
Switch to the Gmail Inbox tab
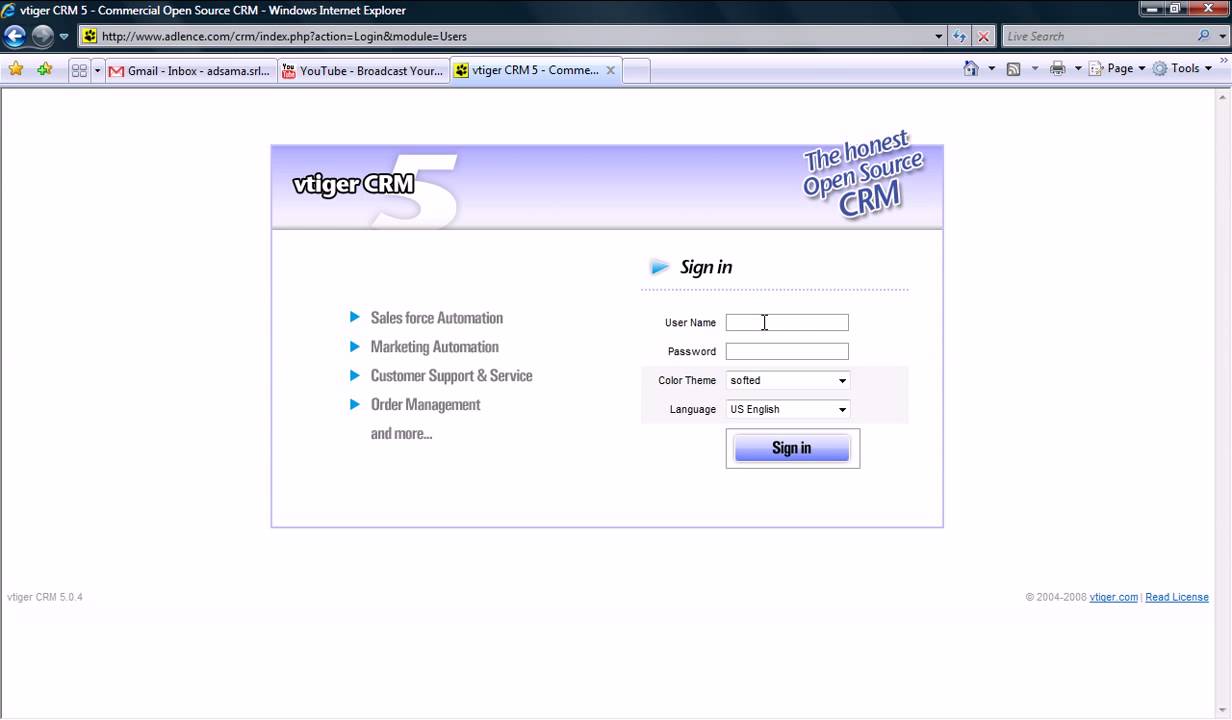190,70
